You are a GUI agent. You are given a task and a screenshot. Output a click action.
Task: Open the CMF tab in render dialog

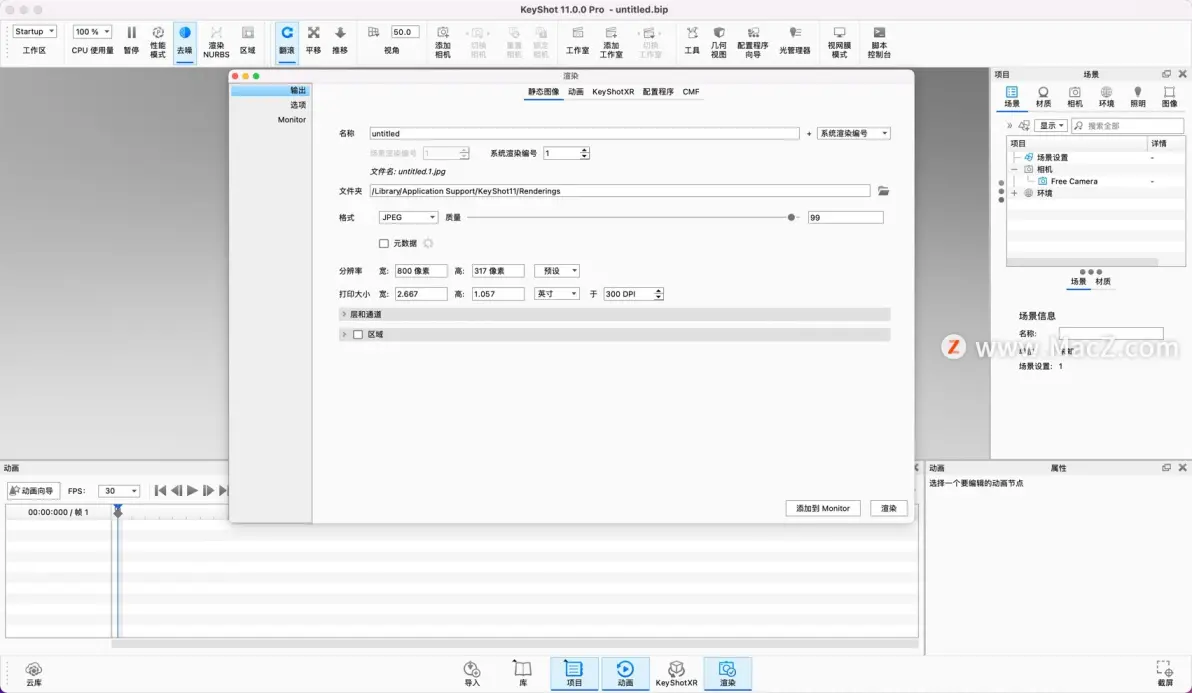coord(690,92)
